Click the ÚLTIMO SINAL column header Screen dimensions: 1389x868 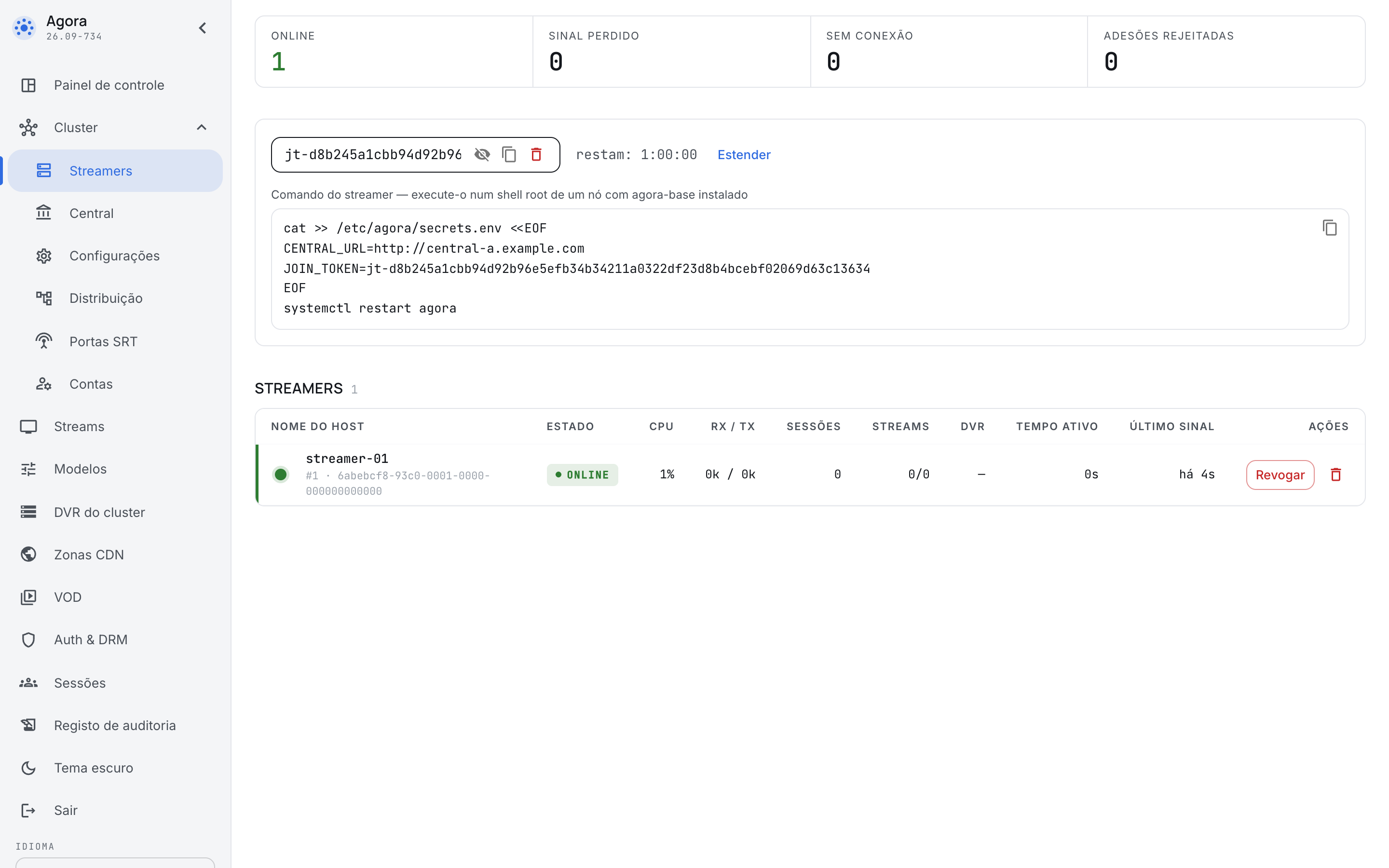pyautogui.click(x=1171, y=427)
